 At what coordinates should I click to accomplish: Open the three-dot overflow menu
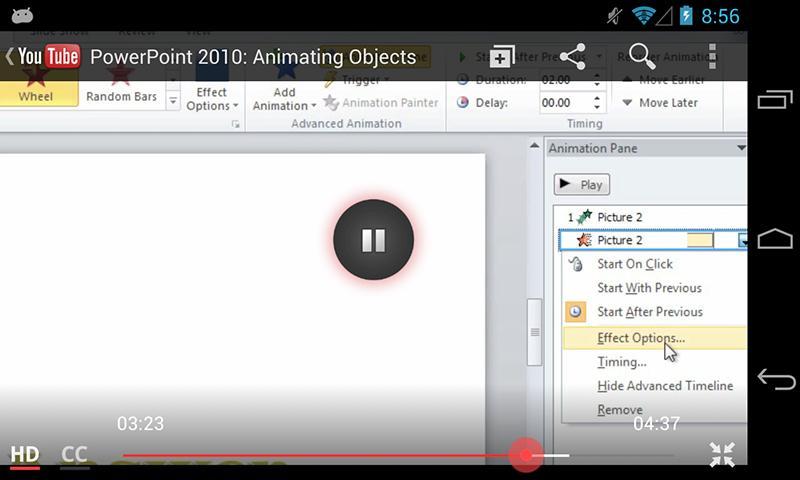[712, 56]
